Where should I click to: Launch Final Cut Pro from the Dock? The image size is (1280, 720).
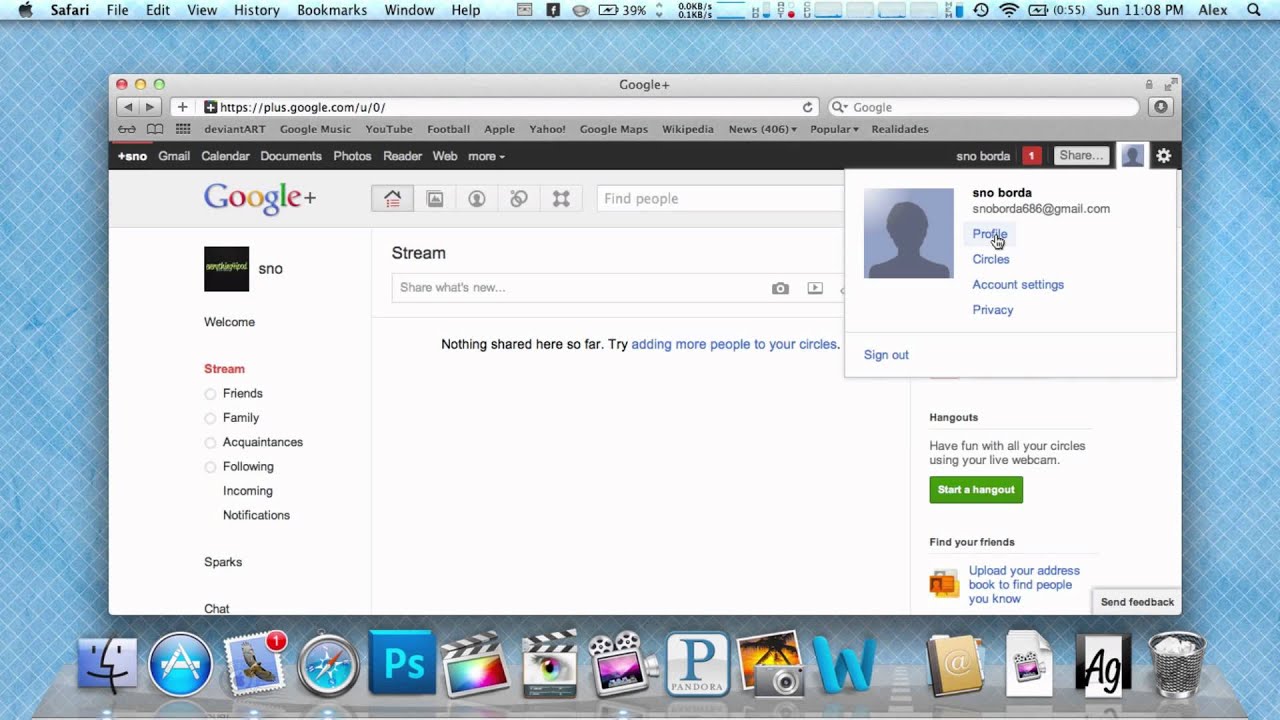(x=474, y=663)
